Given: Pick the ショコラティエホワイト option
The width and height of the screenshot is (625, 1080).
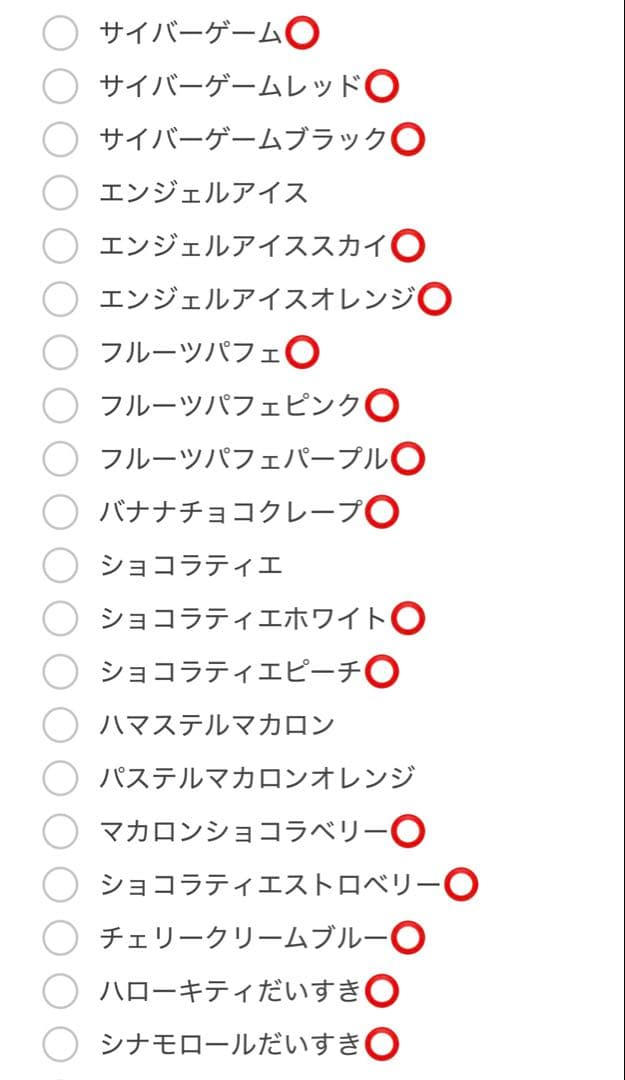Looking at the screenshot, I should [60, 618].
